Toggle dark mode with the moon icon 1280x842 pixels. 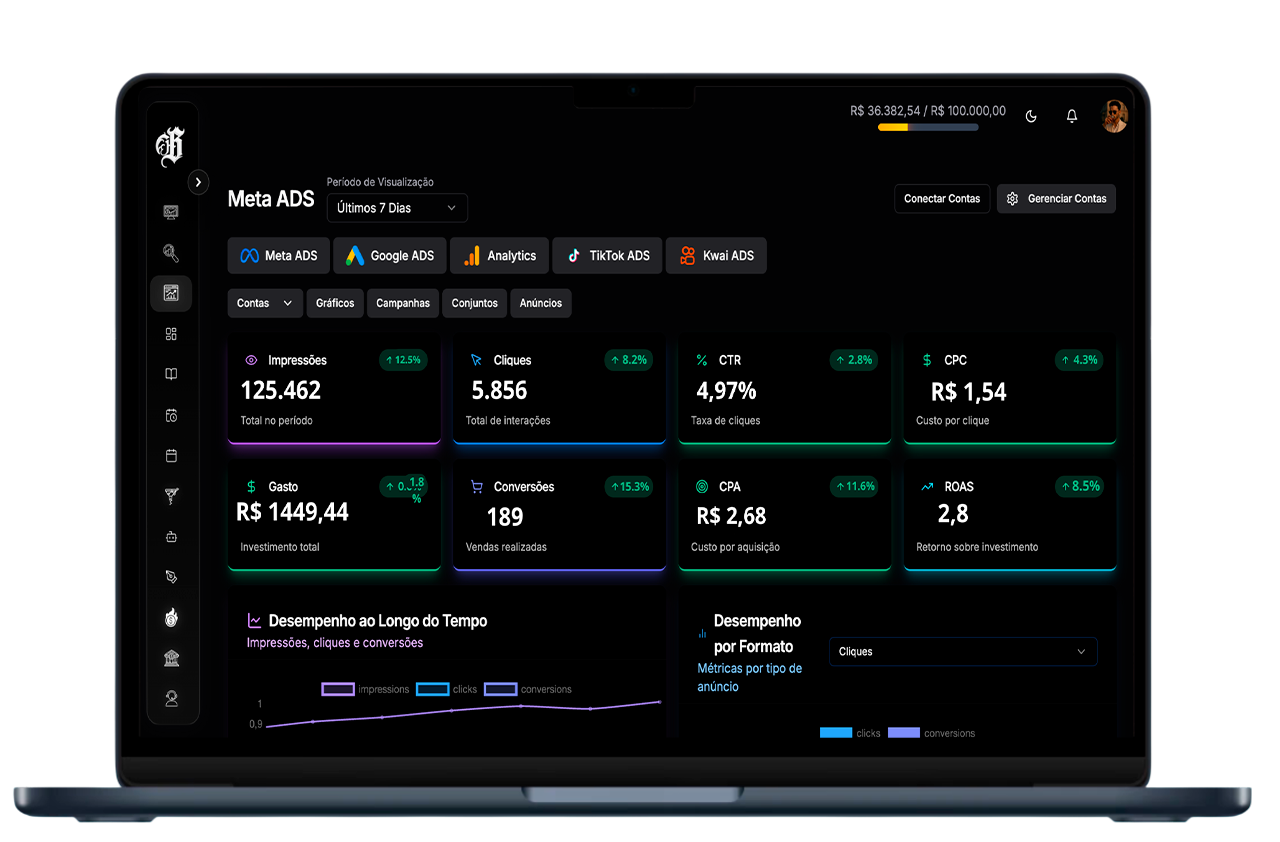coord(1031,116)
